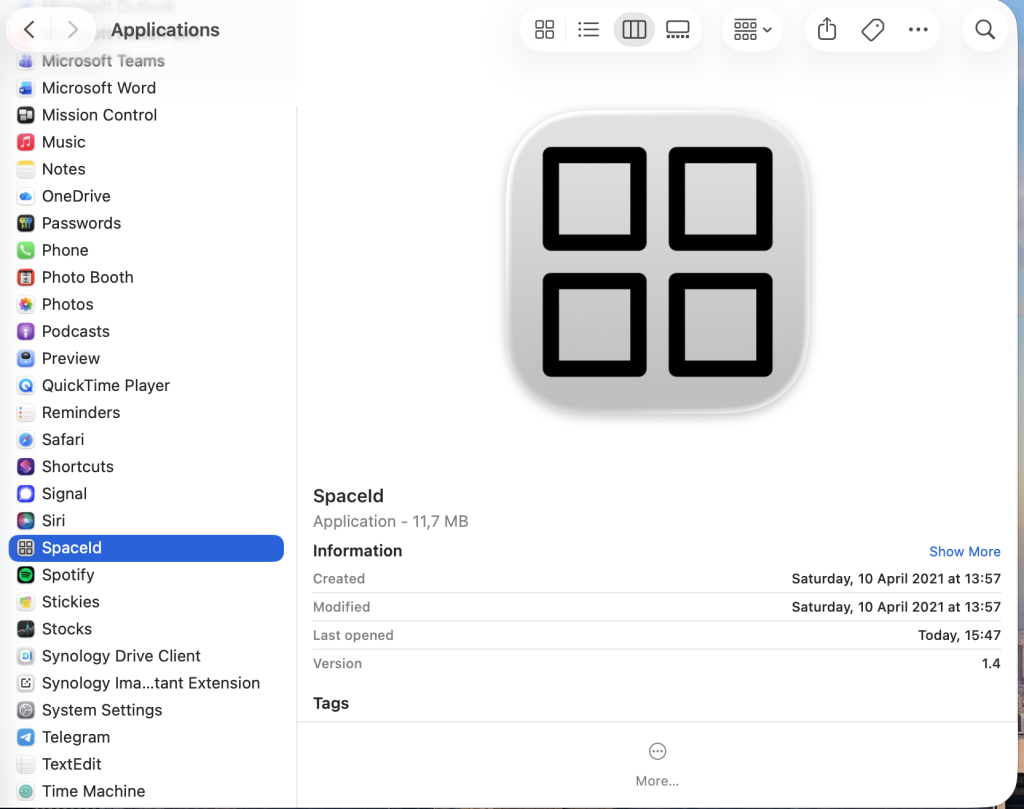The width and height of the screenshot is (1024, 809).
Task: Open the ellipsis action menu
Action: [x=918, y=30]
